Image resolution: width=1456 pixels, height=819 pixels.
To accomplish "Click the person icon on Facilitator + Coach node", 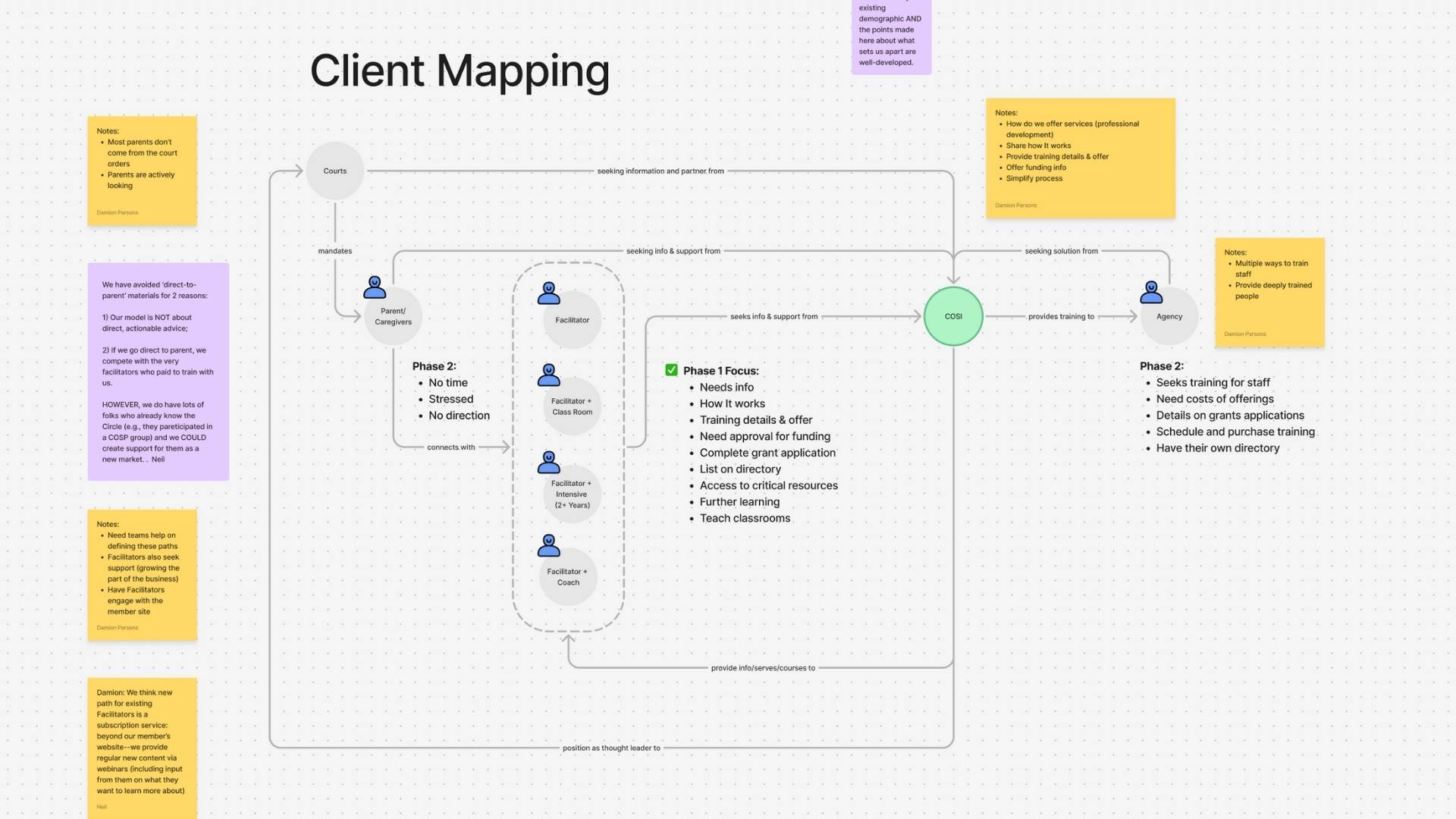I will point(548,545).
